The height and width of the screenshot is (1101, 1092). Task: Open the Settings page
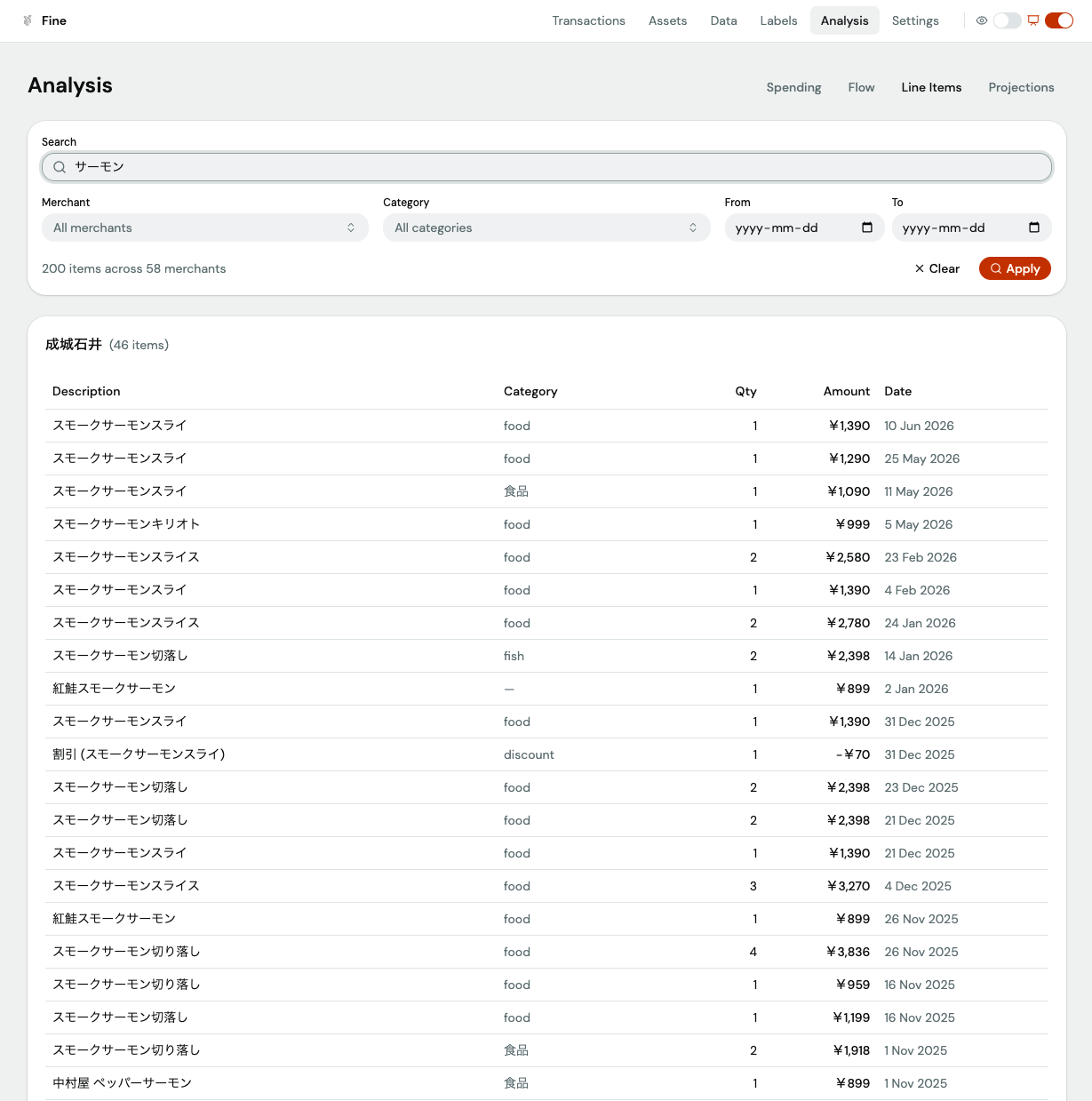tap(915, 20)
